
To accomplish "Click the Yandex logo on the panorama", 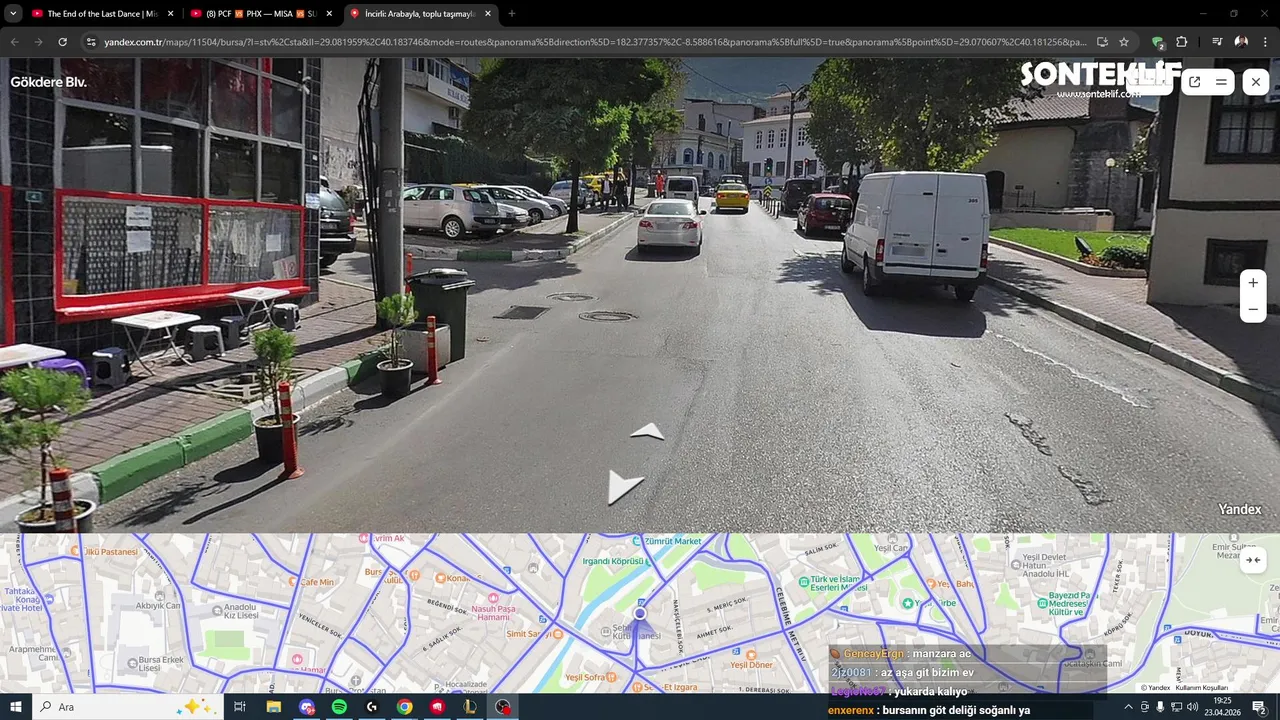I will click(x=1240, y=510).
